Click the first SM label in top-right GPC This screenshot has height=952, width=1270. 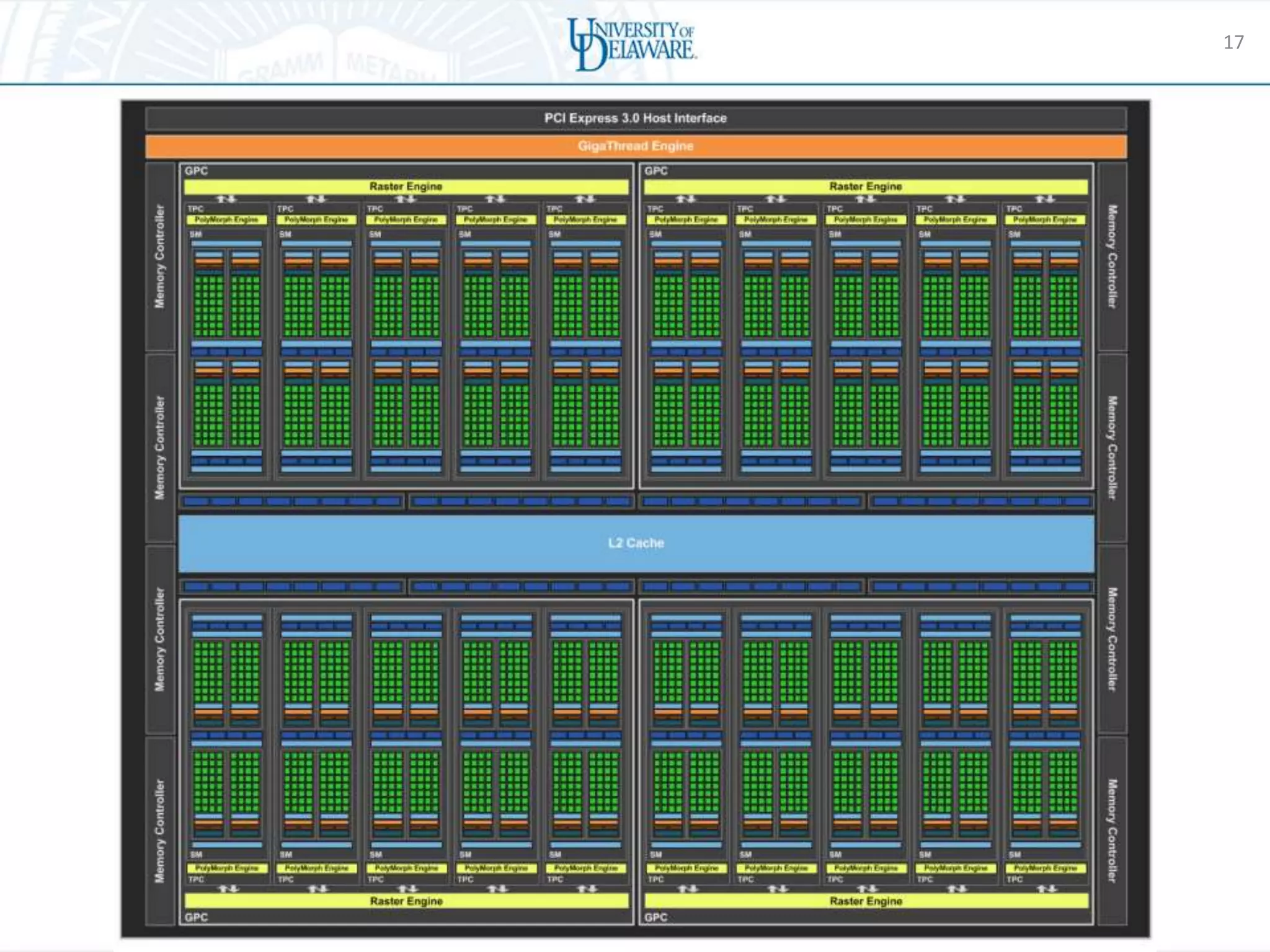(655, 234)
